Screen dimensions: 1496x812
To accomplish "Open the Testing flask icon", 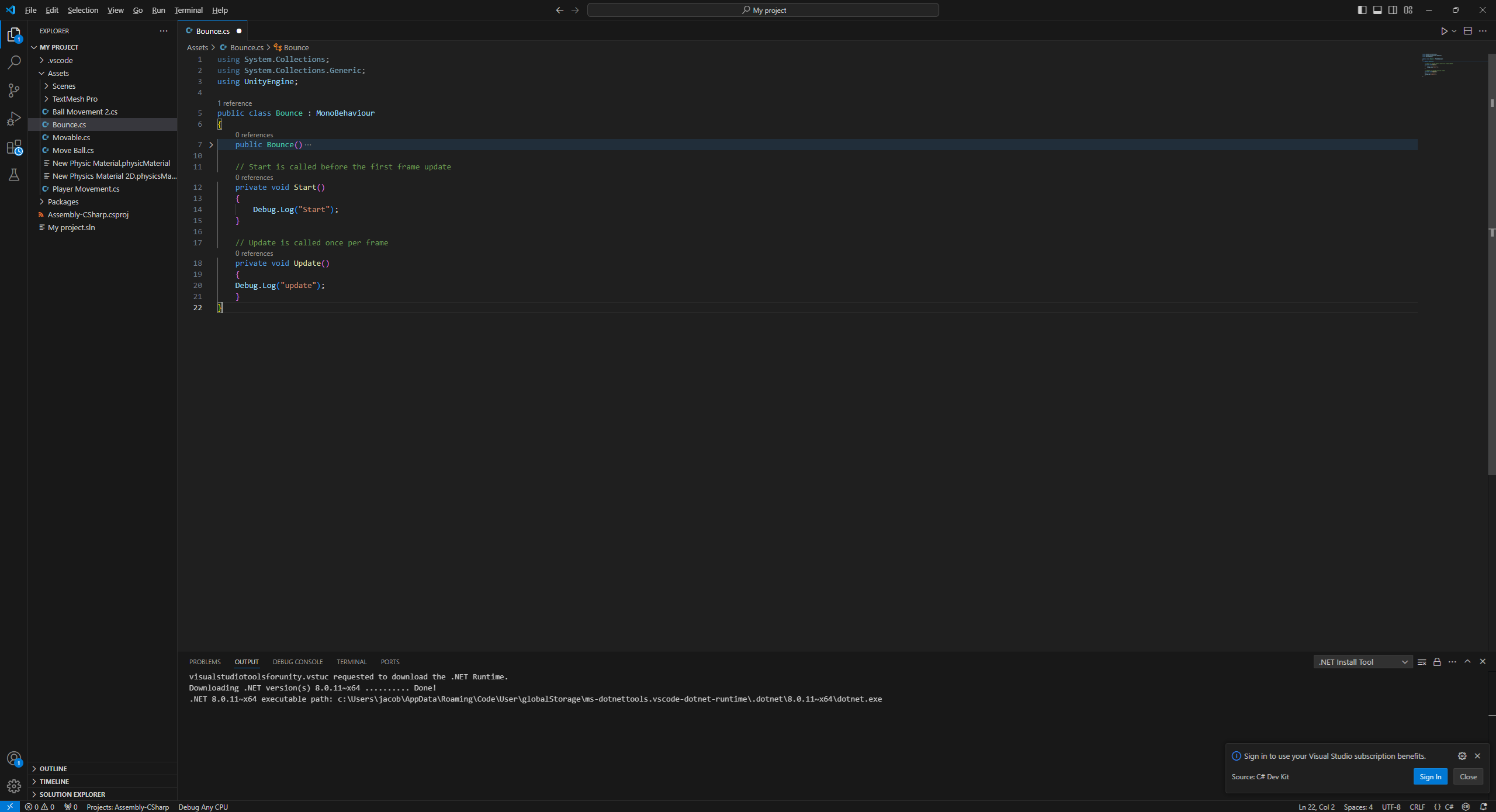I will coord(14,175).
